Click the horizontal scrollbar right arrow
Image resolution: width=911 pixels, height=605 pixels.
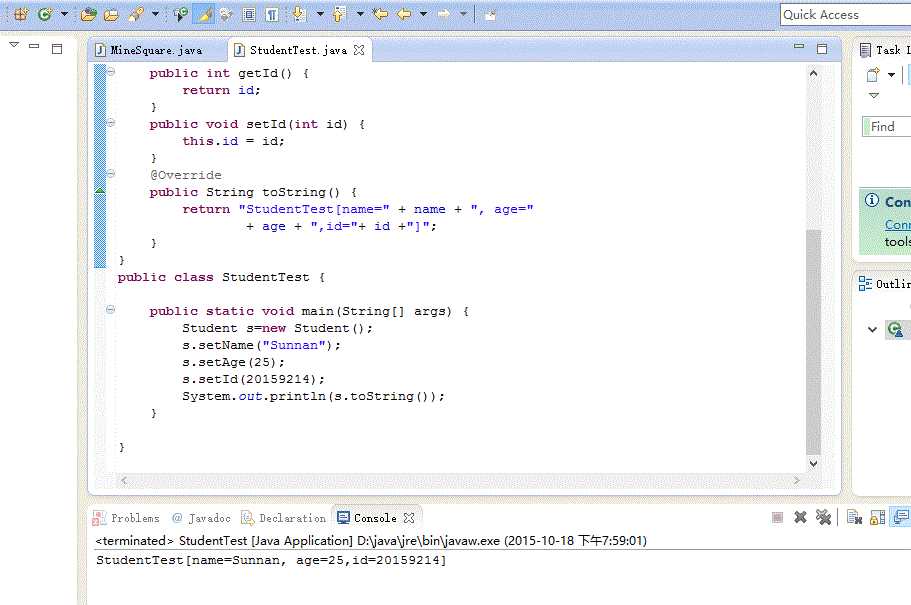point(797,480)
